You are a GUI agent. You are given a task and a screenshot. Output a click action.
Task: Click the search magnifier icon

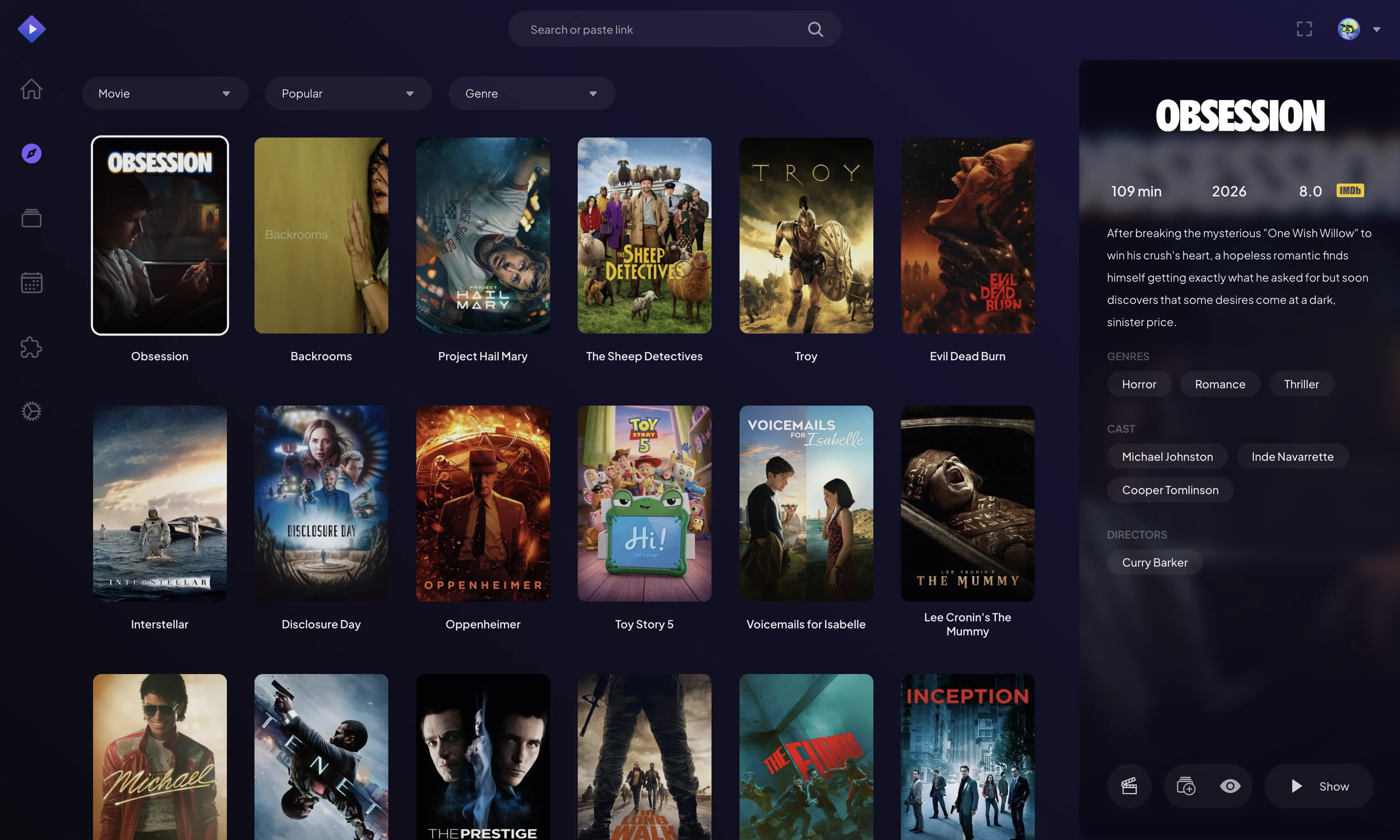click(x=815, y=29)
